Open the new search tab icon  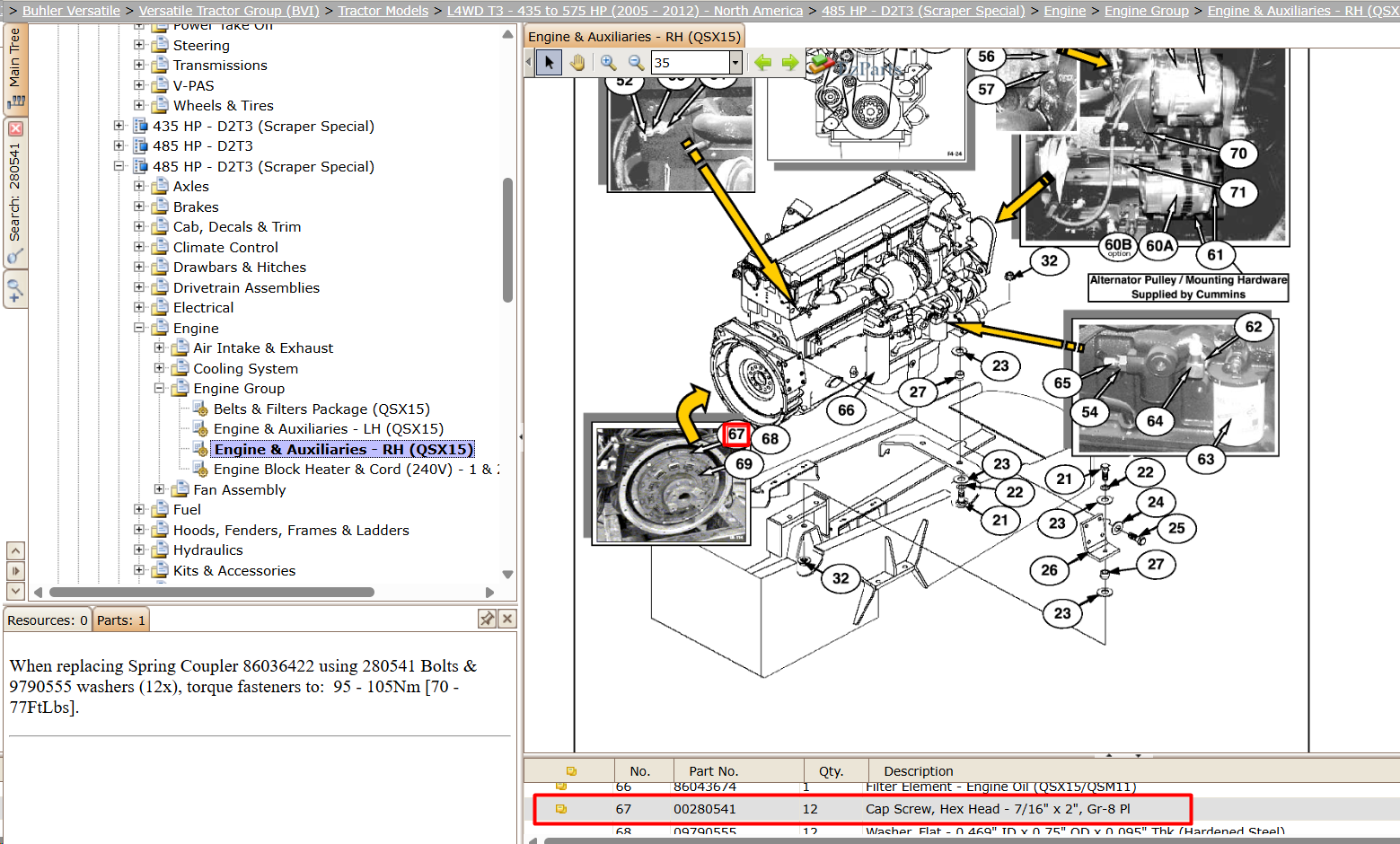[14, 290]
